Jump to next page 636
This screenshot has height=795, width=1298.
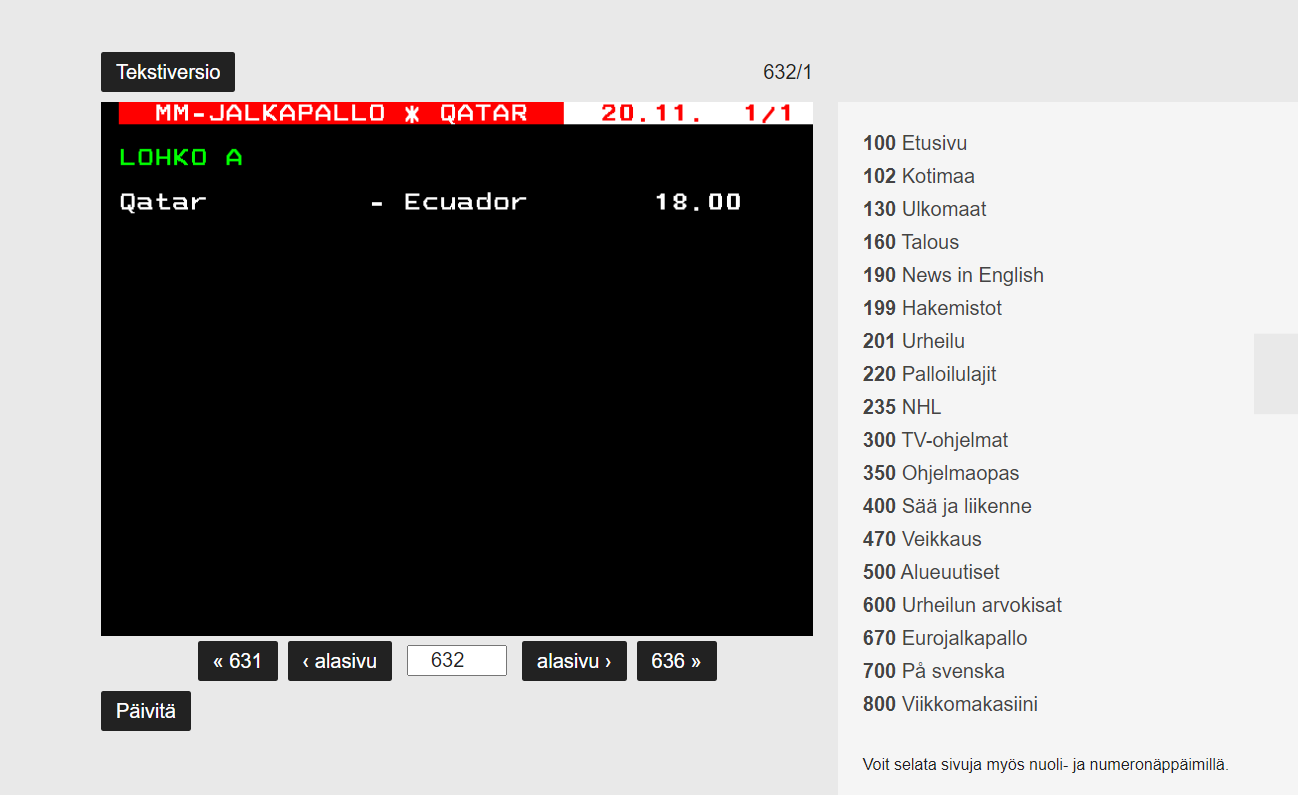tap(677, 661)
